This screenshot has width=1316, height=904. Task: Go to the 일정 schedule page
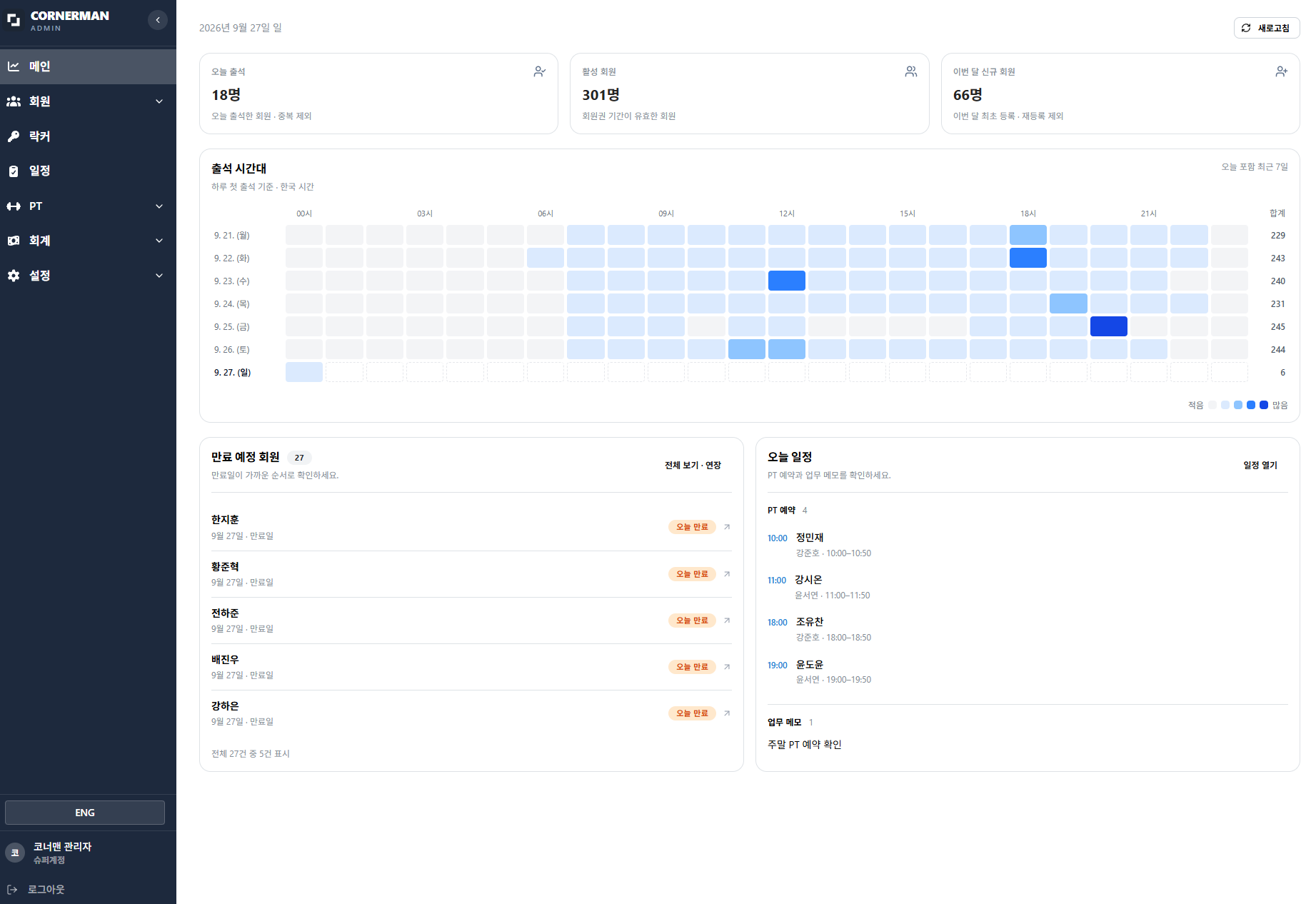pos(88,171)
